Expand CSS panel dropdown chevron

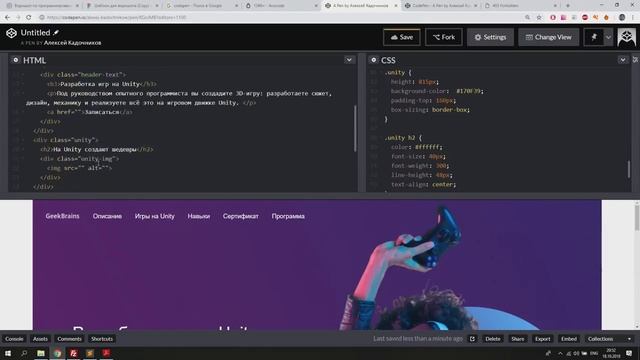point(623,60)
